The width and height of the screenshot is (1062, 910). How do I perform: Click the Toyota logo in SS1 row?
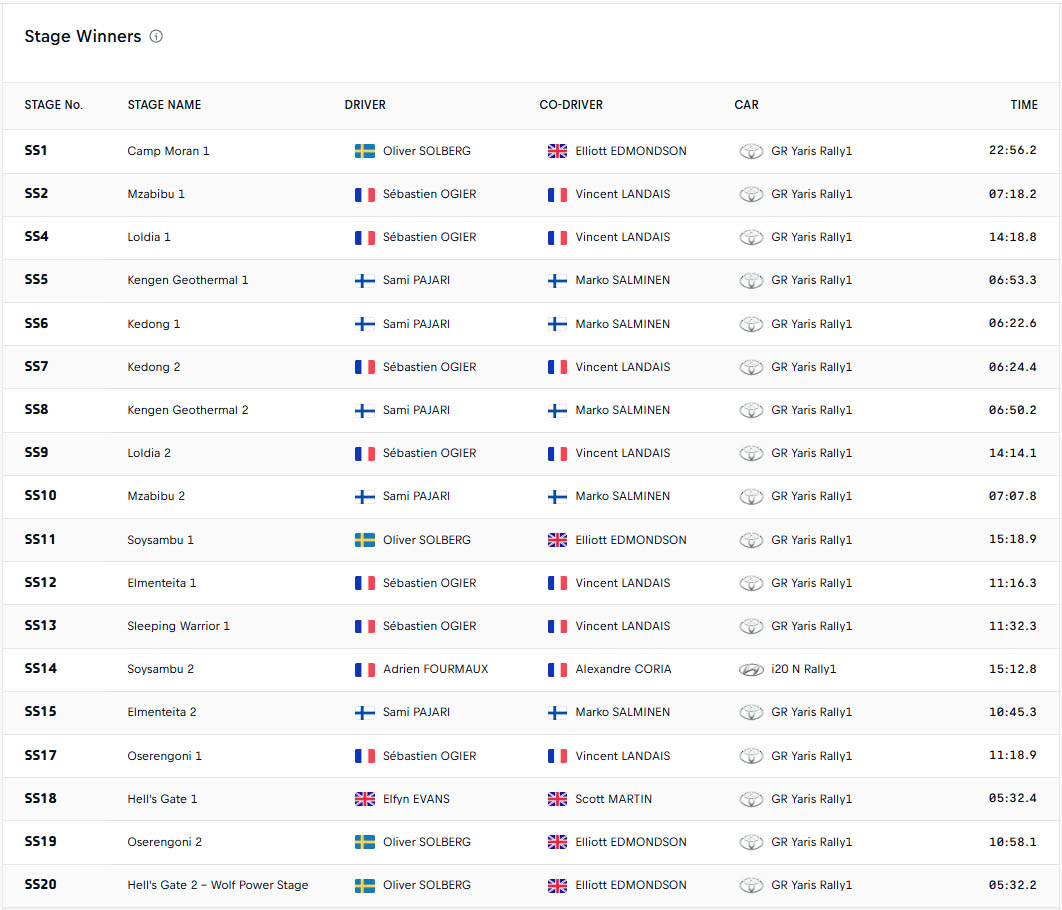pos(751,151)
